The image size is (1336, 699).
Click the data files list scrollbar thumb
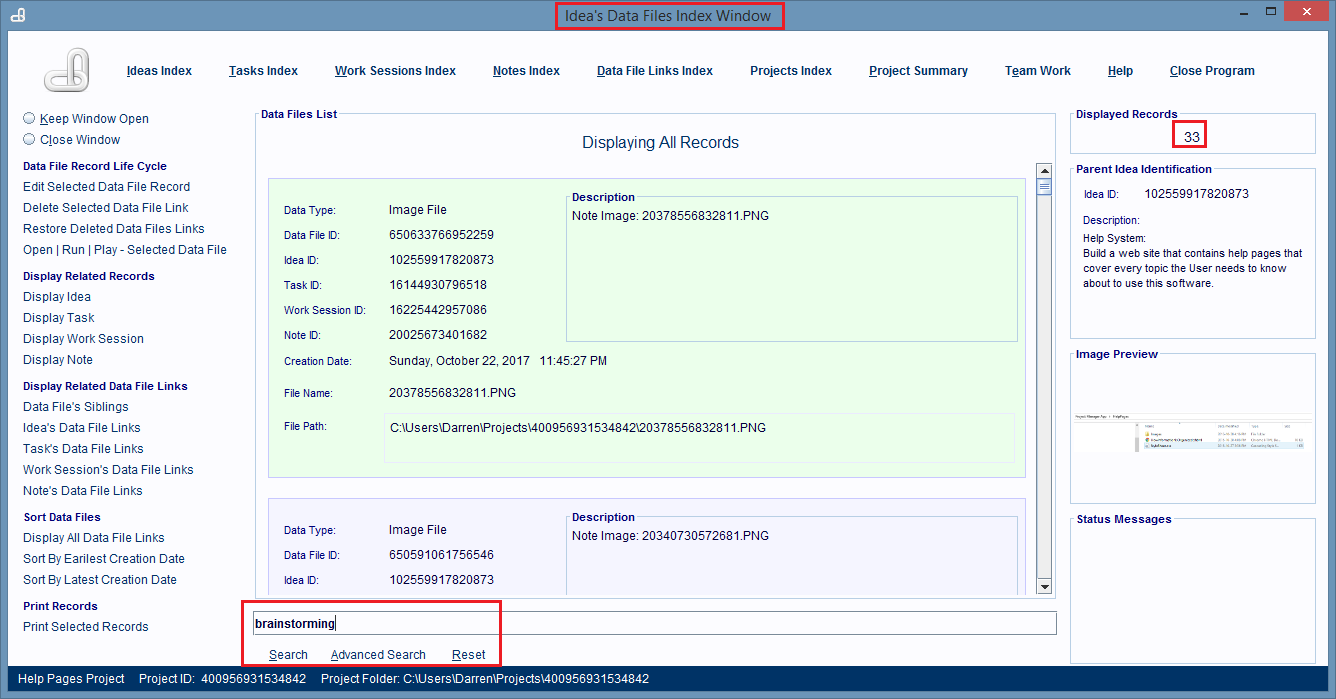1044,186
